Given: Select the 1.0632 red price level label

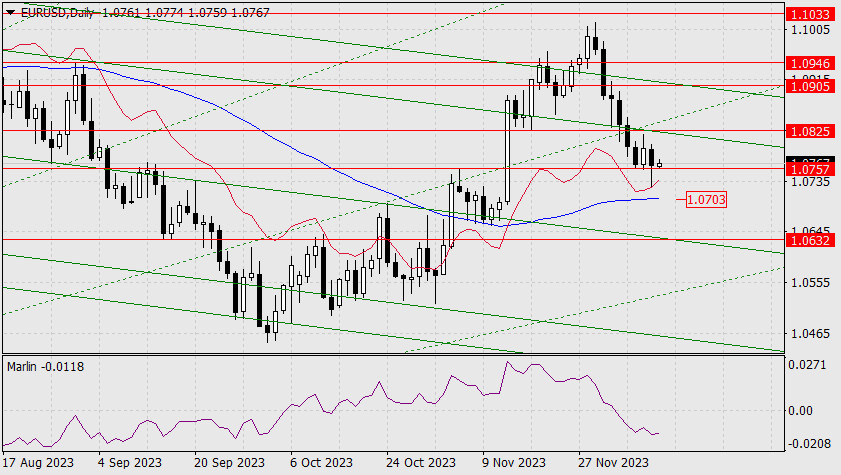Looking at the screenshot, I should coord(810,240).
